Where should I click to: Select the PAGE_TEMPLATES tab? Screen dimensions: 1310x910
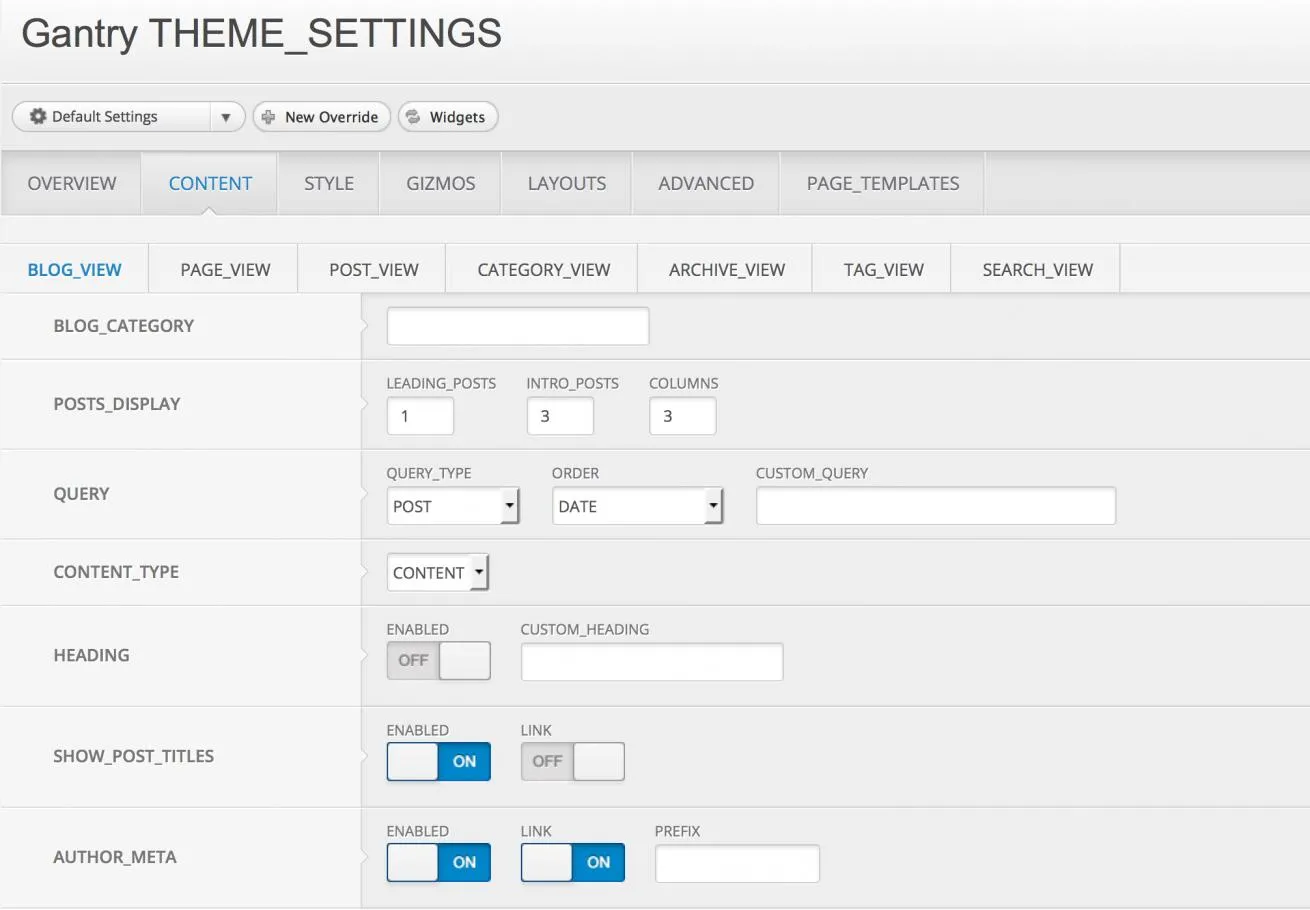click(883, 183)
